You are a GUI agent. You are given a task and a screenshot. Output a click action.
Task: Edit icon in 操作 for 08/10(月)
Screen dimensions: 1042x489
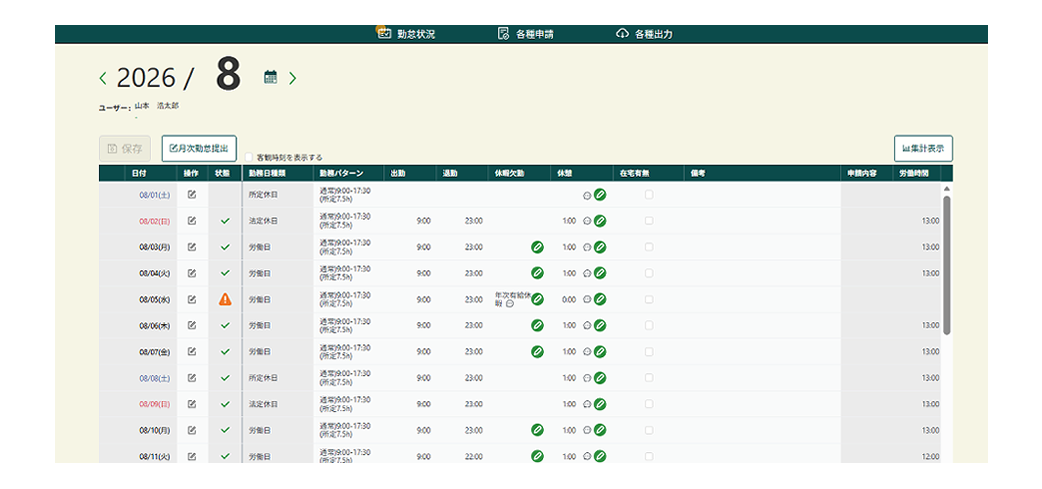[191, 431]
